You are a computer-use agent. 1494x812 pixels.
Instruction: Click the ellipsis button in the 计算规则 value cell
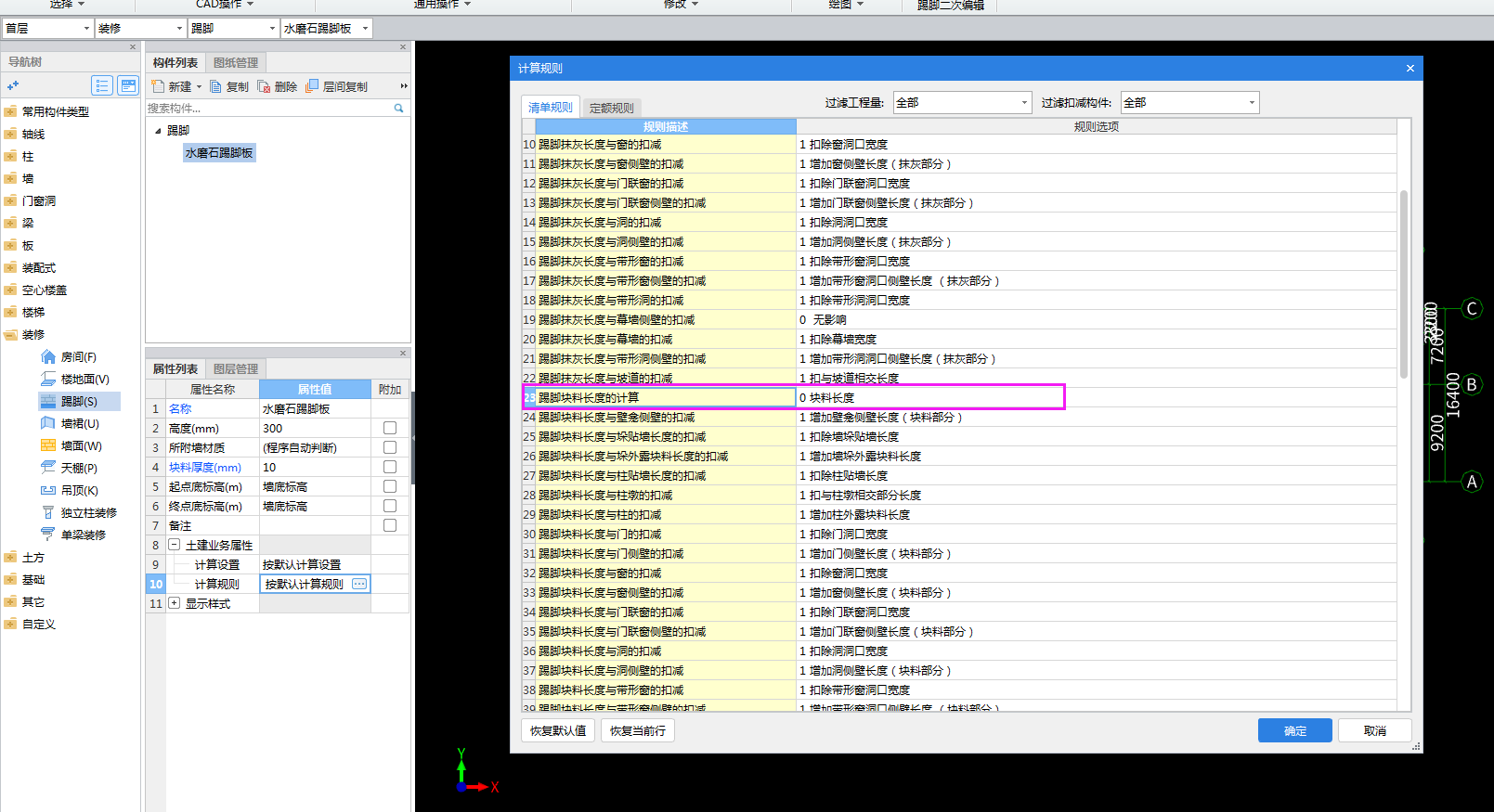click(359, 584)
